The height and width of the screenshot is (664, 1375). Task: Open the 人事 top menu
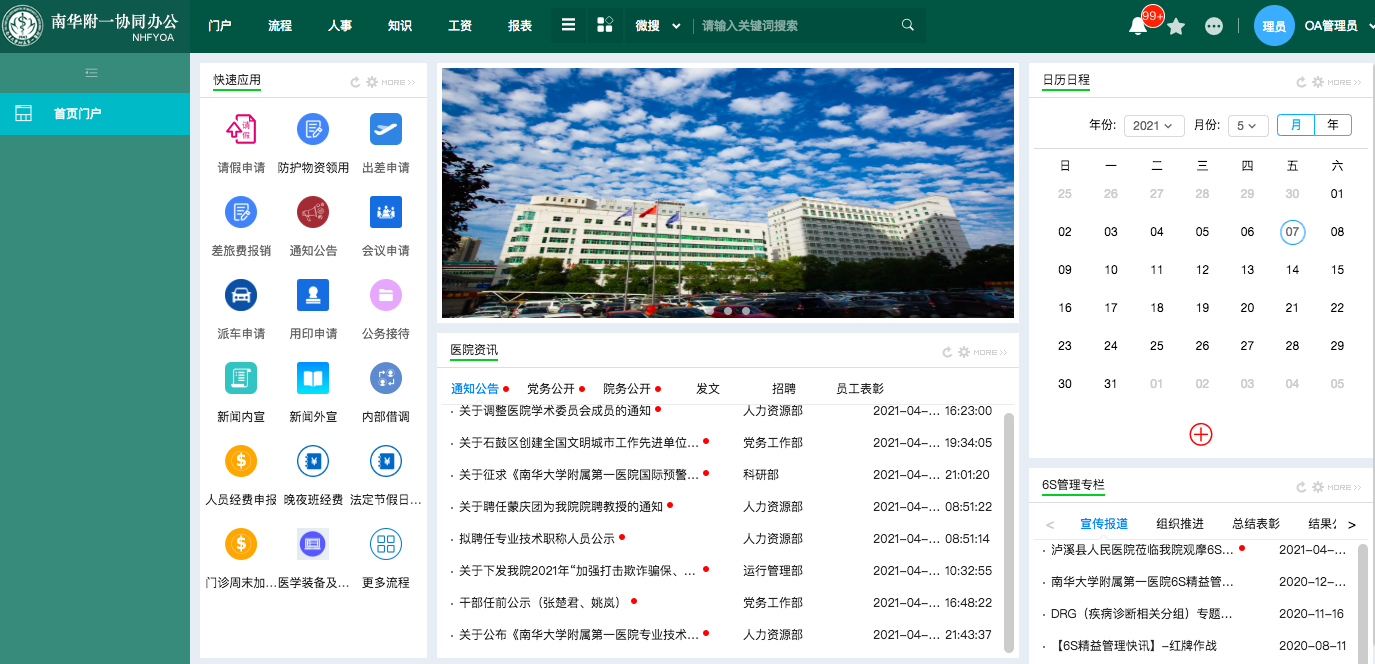click(340, 26)
